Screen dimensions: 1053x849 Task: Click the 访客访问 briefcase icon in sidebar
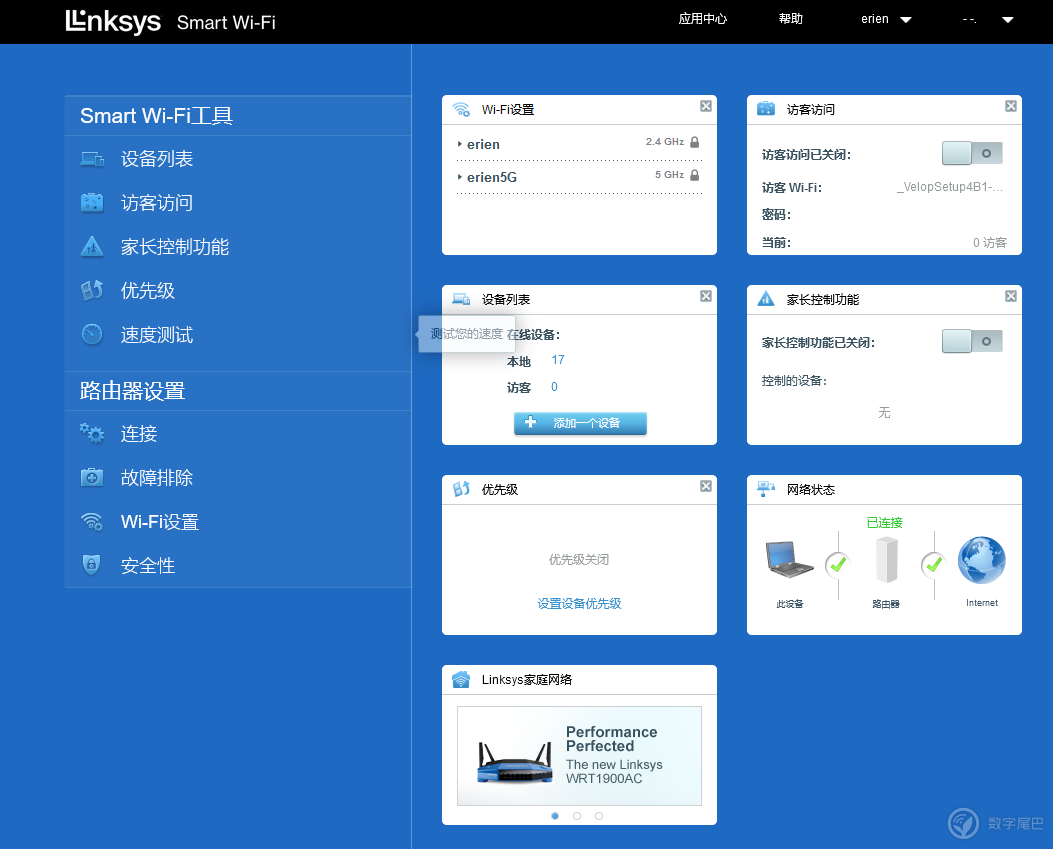(92, 203)
